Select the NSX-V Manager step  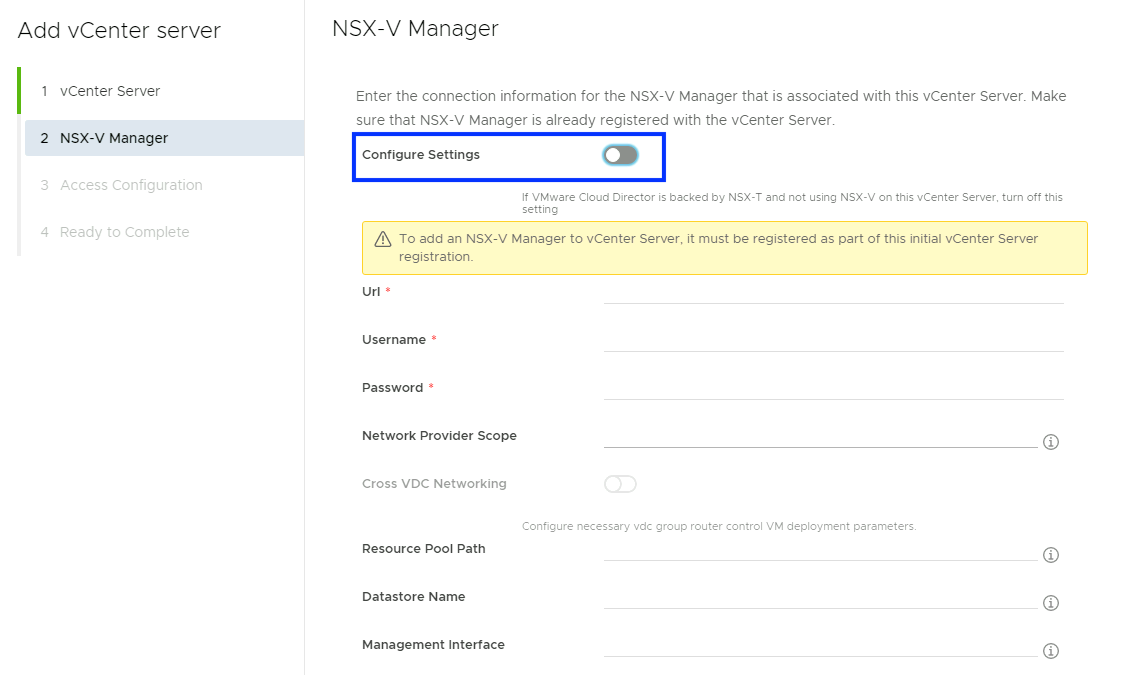pos(114,138)
